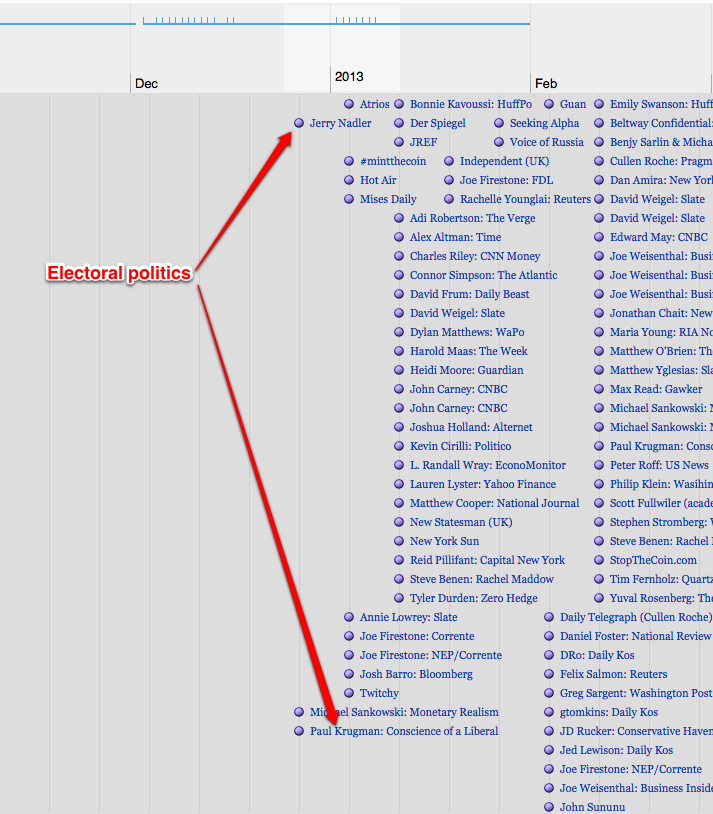Viewport: 713px width, 814px height.
Task: Click the Electoral politics annotation label
Action: (x=119, y=273)
